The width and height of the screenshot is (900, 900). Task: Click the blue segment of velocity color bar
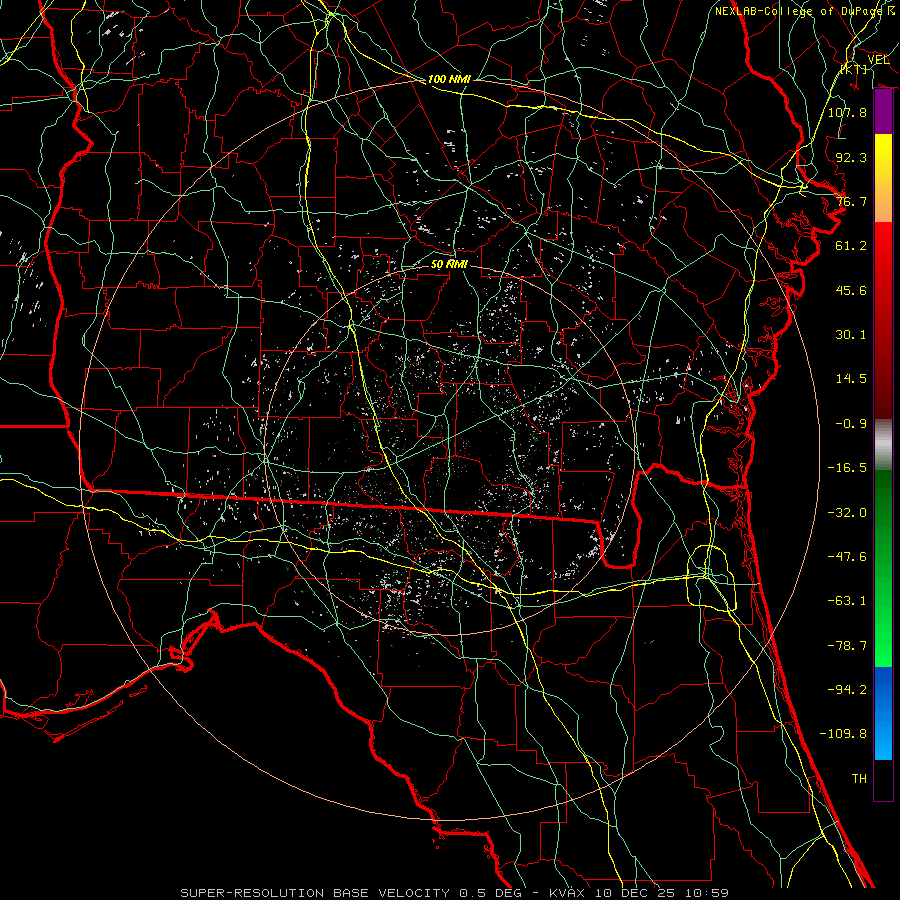883,713
